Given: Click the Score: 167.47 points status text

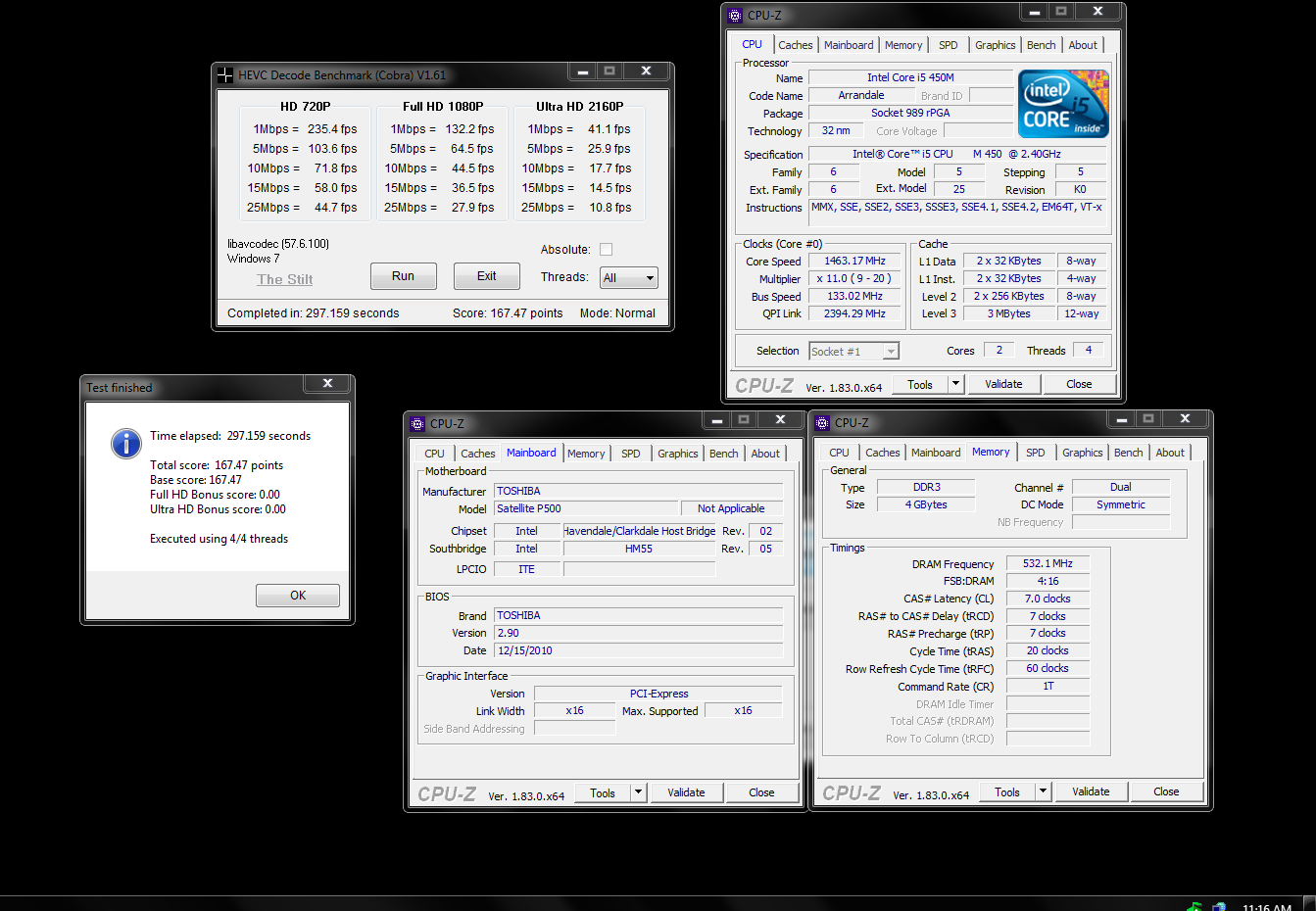Looking at the screenshot, I should 508,313.
